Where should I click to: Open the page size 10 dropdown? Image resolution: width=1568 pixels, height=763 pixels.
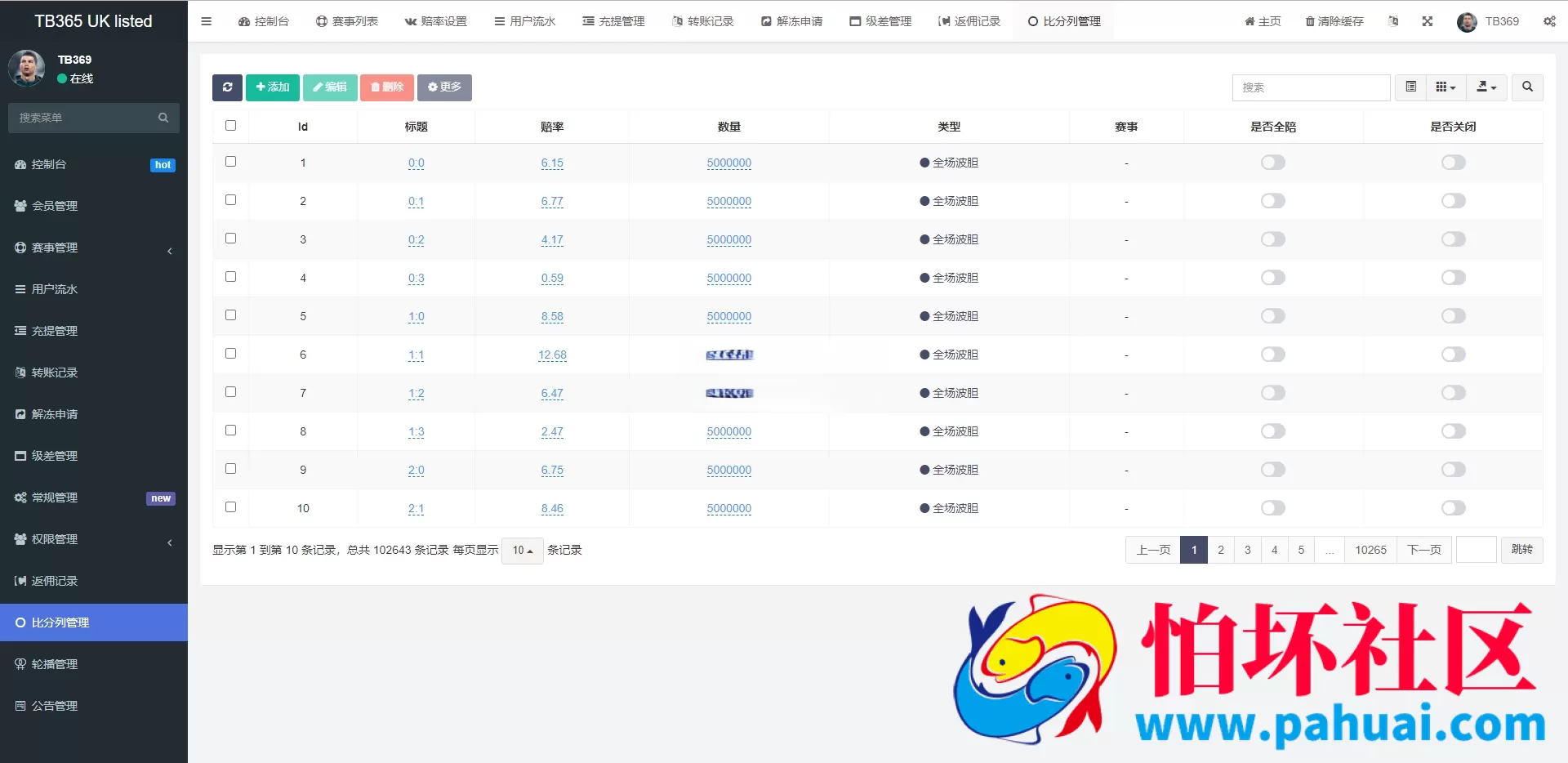click(x=523, y=551)
